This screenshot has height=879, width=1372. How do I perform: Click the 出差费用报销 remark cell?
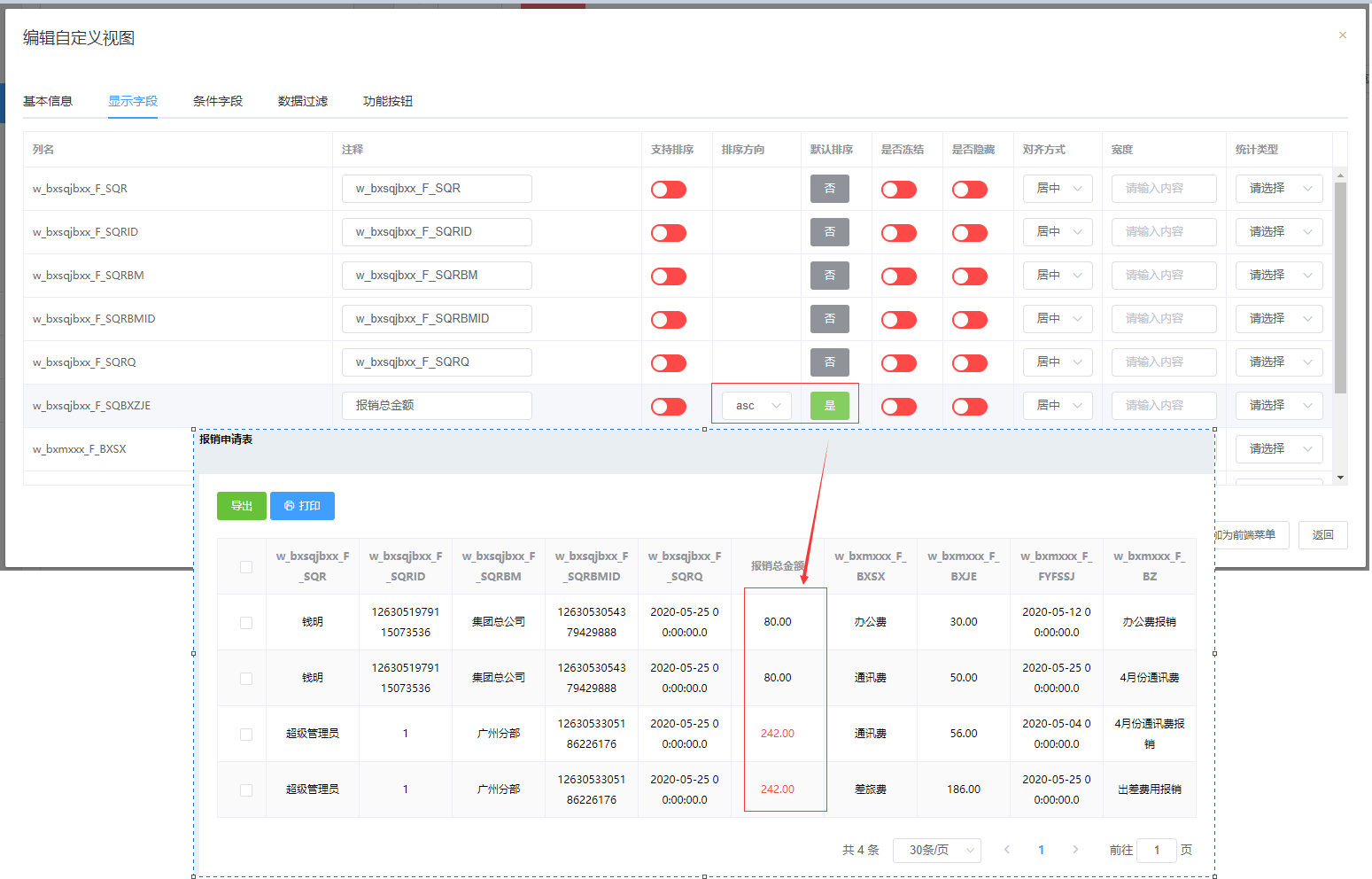click(x=1150, y=790)
